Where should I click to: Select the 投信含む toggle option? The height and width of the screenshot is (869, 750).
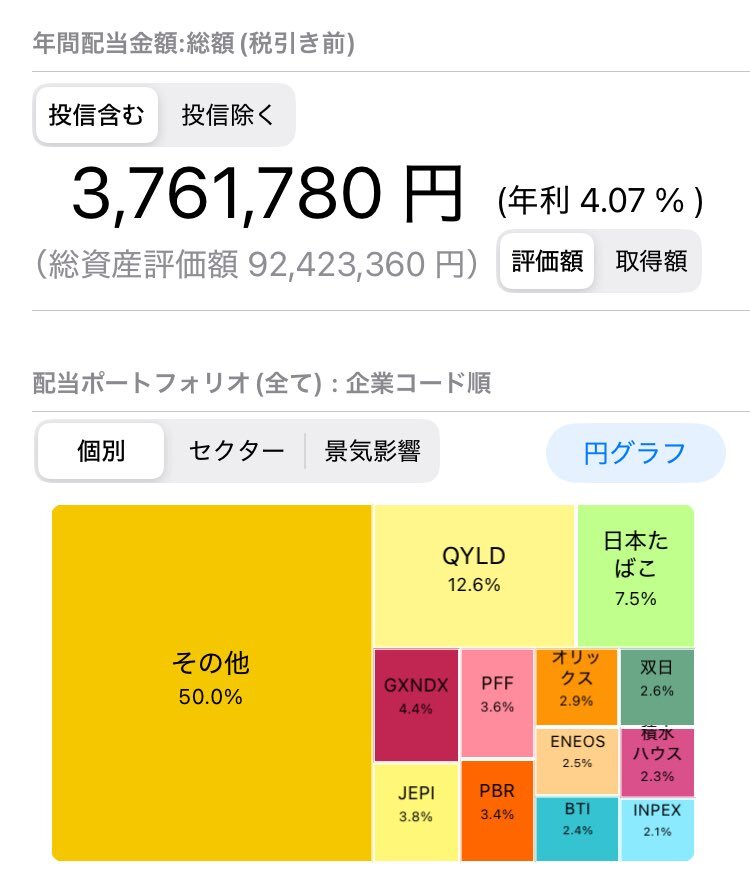click(97, 116)
